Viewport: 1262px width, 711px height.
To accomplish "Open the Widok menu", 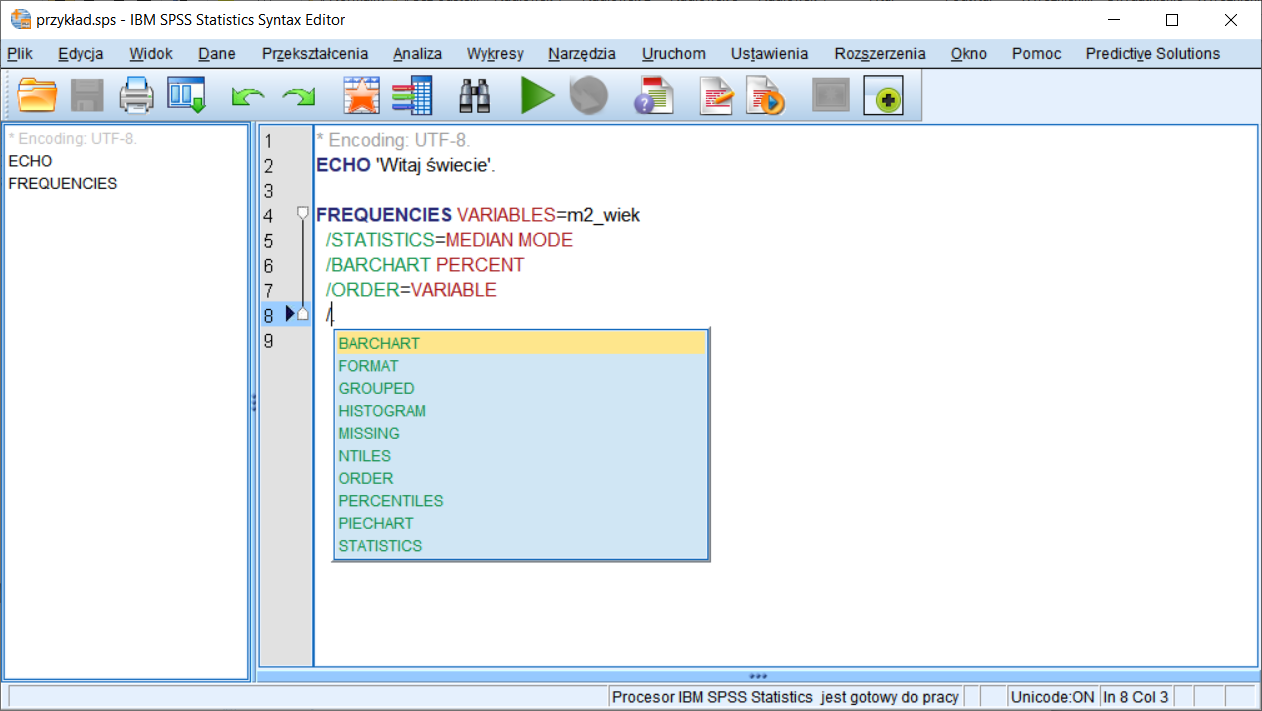I will (151, 54).
